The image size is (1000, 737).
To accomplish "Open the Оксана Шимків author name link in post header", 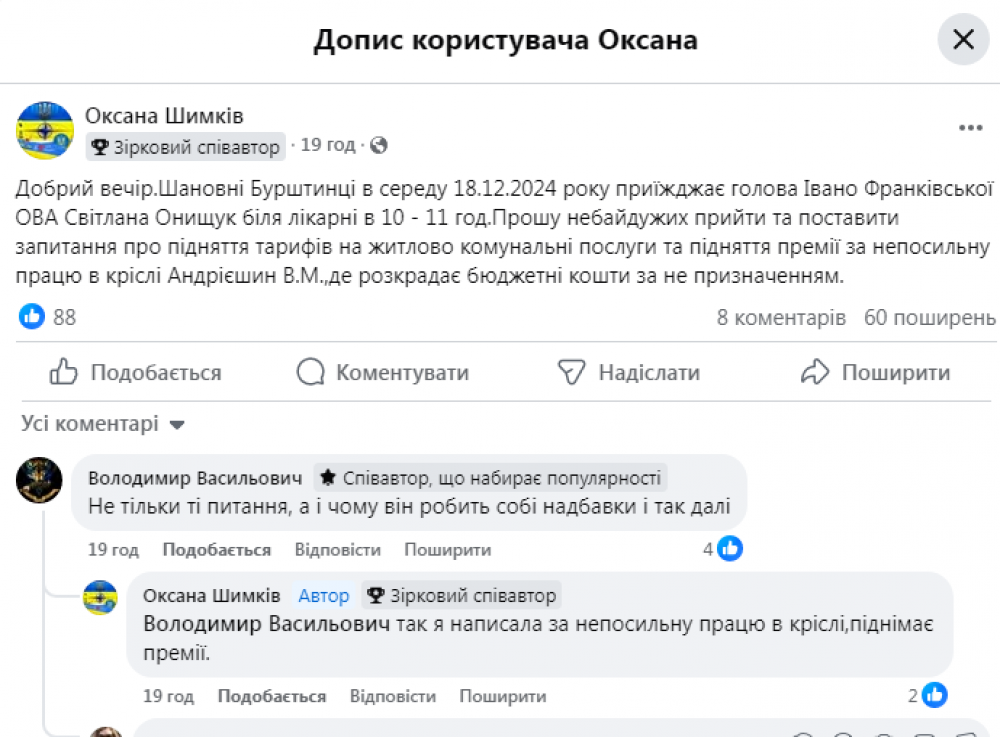I will coord(164,117).
